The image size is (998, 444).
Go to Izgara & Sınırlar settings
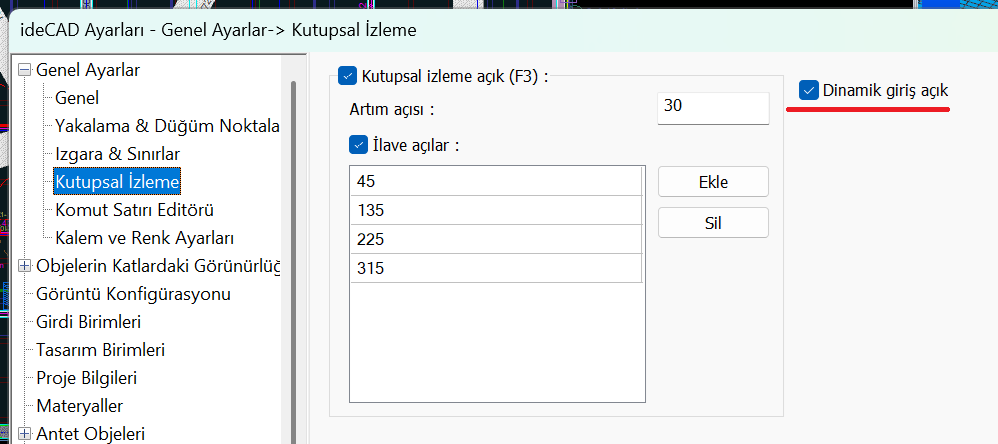117,154
